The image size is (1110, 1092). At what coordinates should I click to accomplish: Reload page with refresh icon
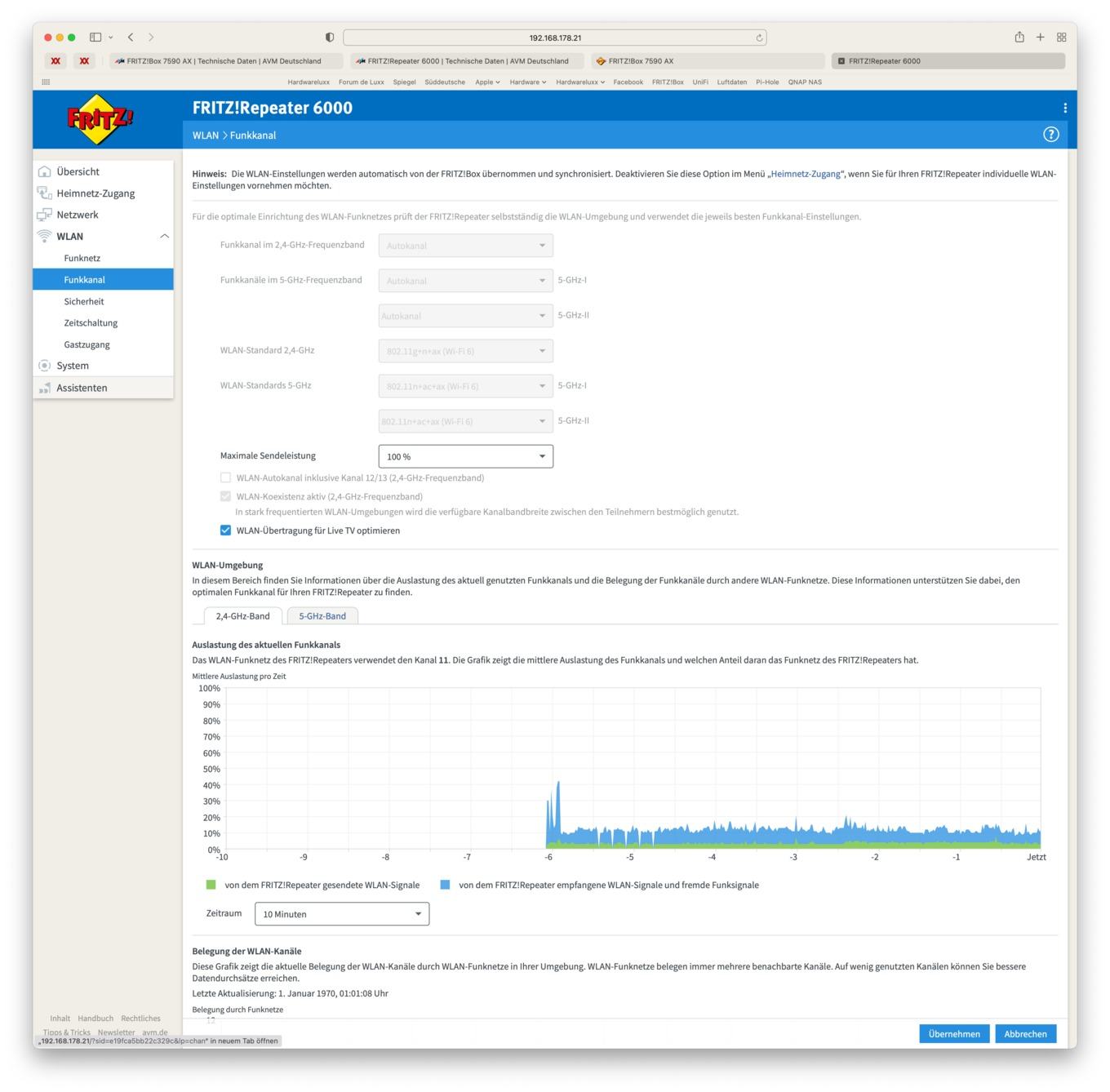click(x=759, y=38)
